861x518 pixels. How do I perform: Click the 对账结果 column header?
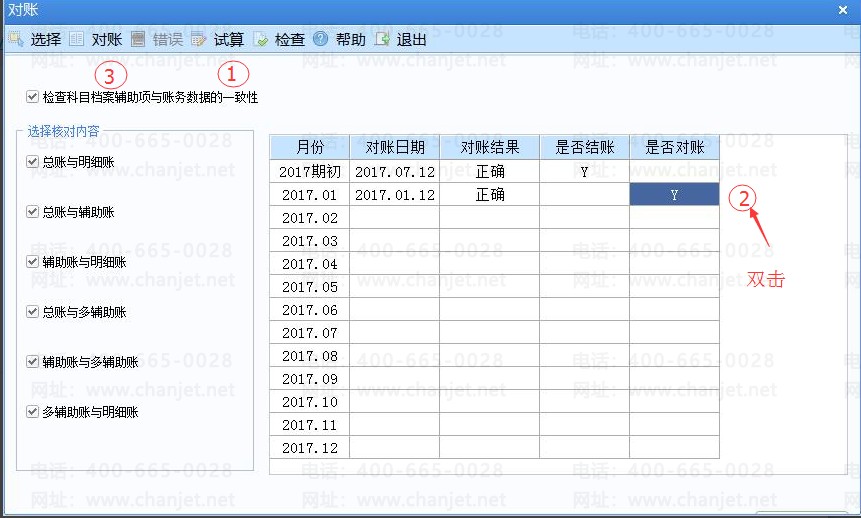click(x=490, y=147)
